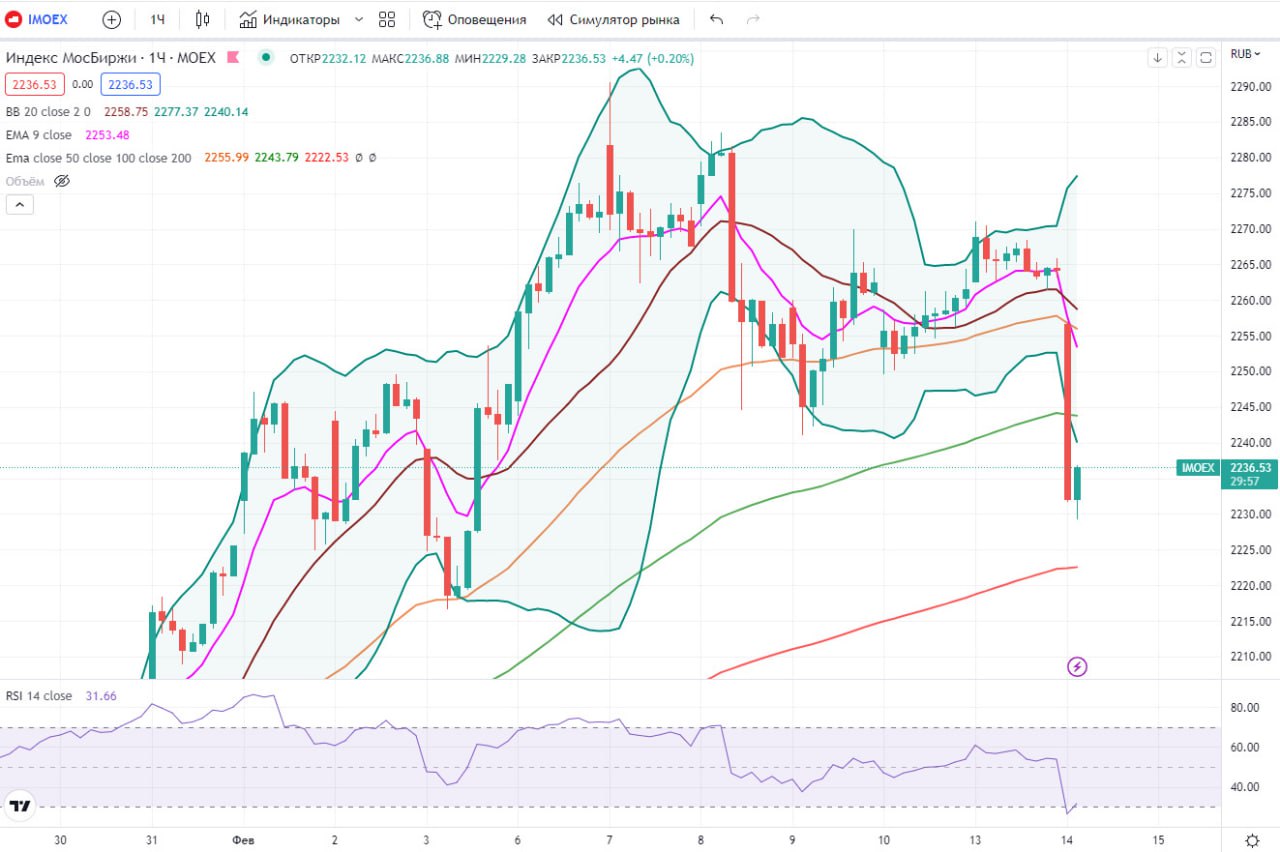Click the red sell price 2236.53 box
The width and height of the screenshot is (1280, 852).
[x=35, y=85]
